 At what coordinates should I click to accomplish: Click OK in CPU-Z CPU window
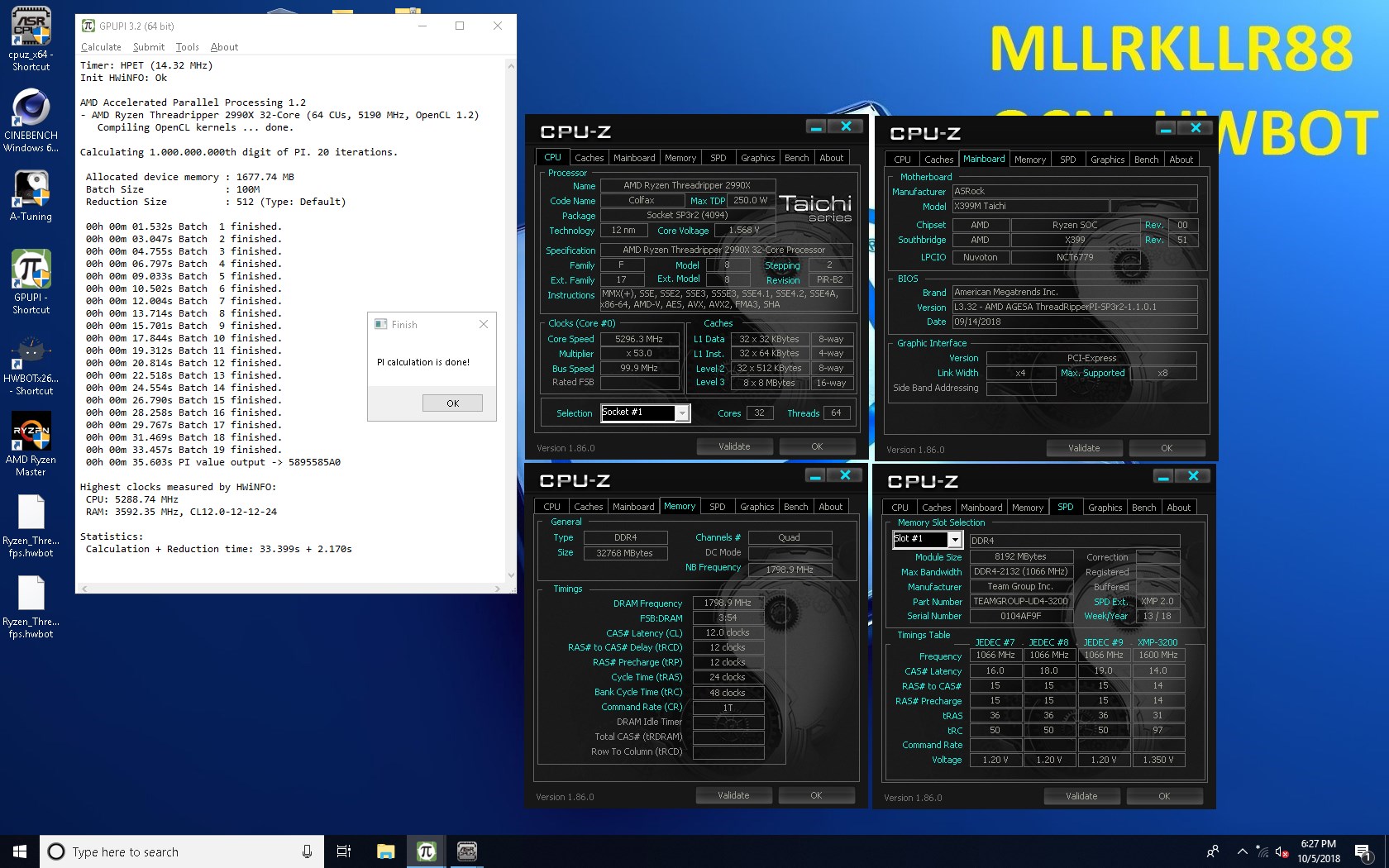point(817,446)
